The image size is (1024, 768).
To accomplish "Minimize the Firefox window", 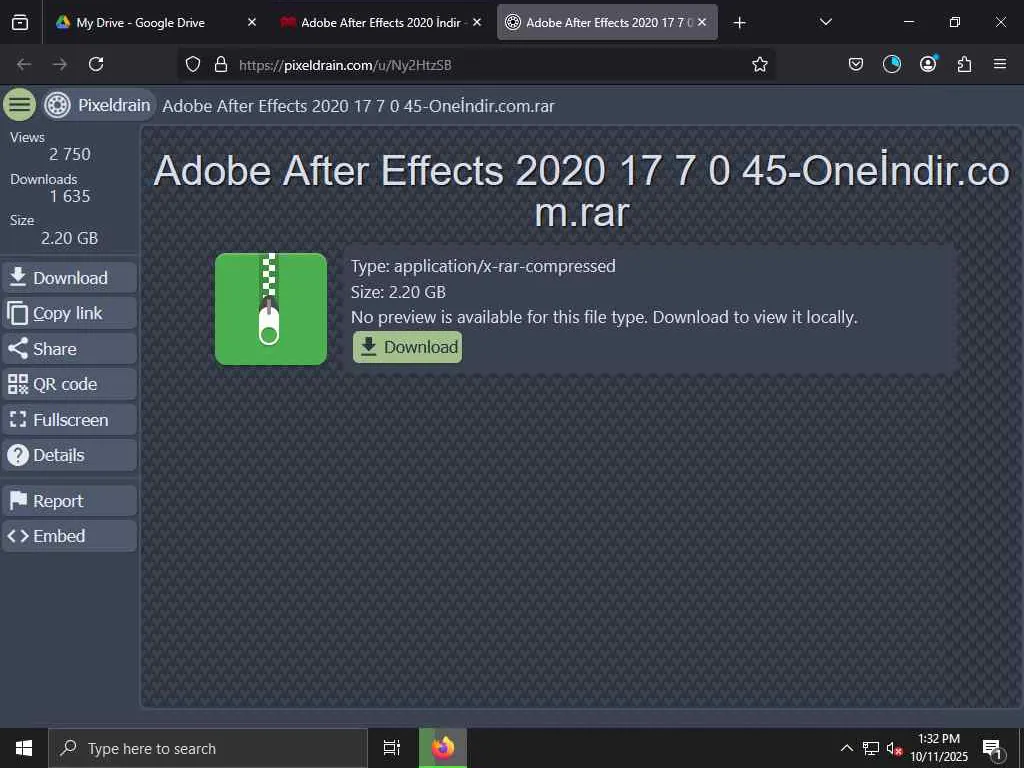I will coord(908,22).
